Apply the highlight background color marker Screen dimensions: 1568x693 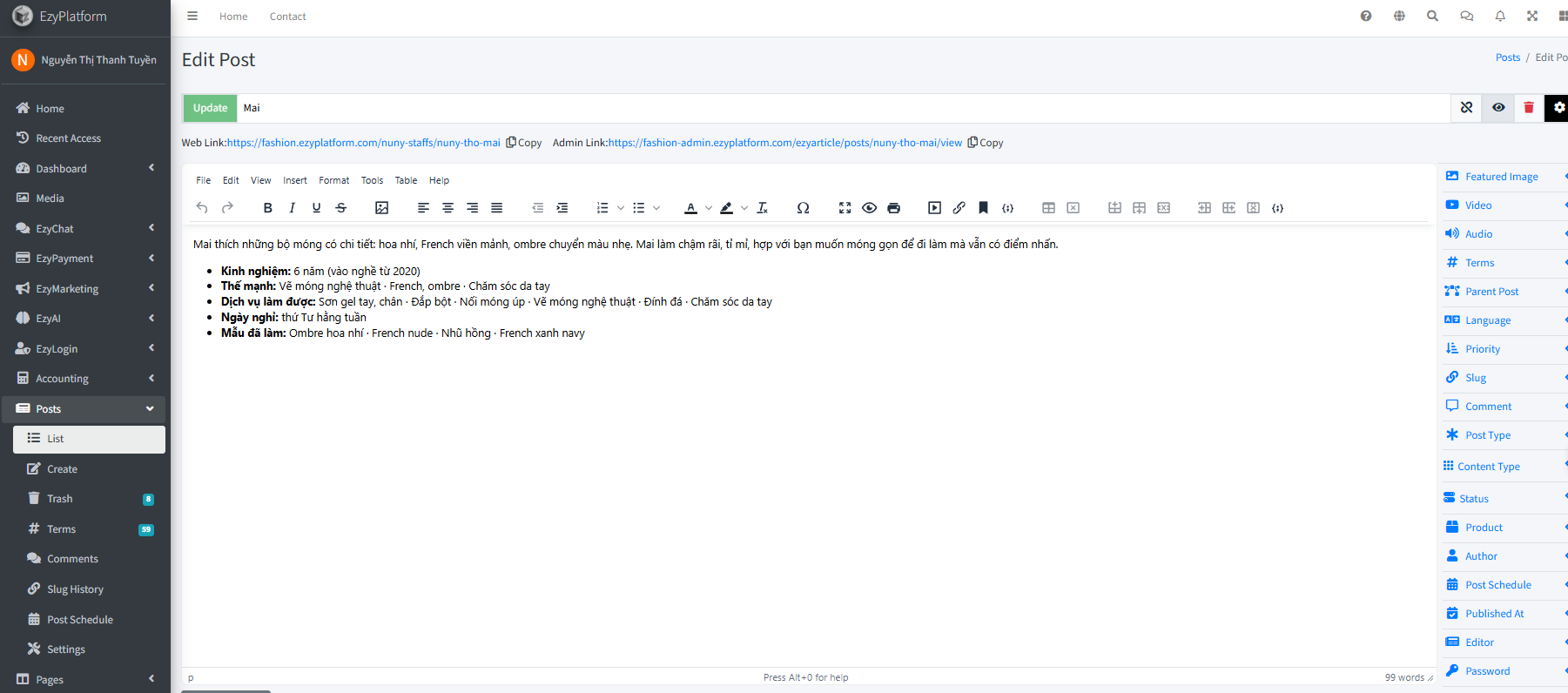pyautogui.click(x=726, y=208)
